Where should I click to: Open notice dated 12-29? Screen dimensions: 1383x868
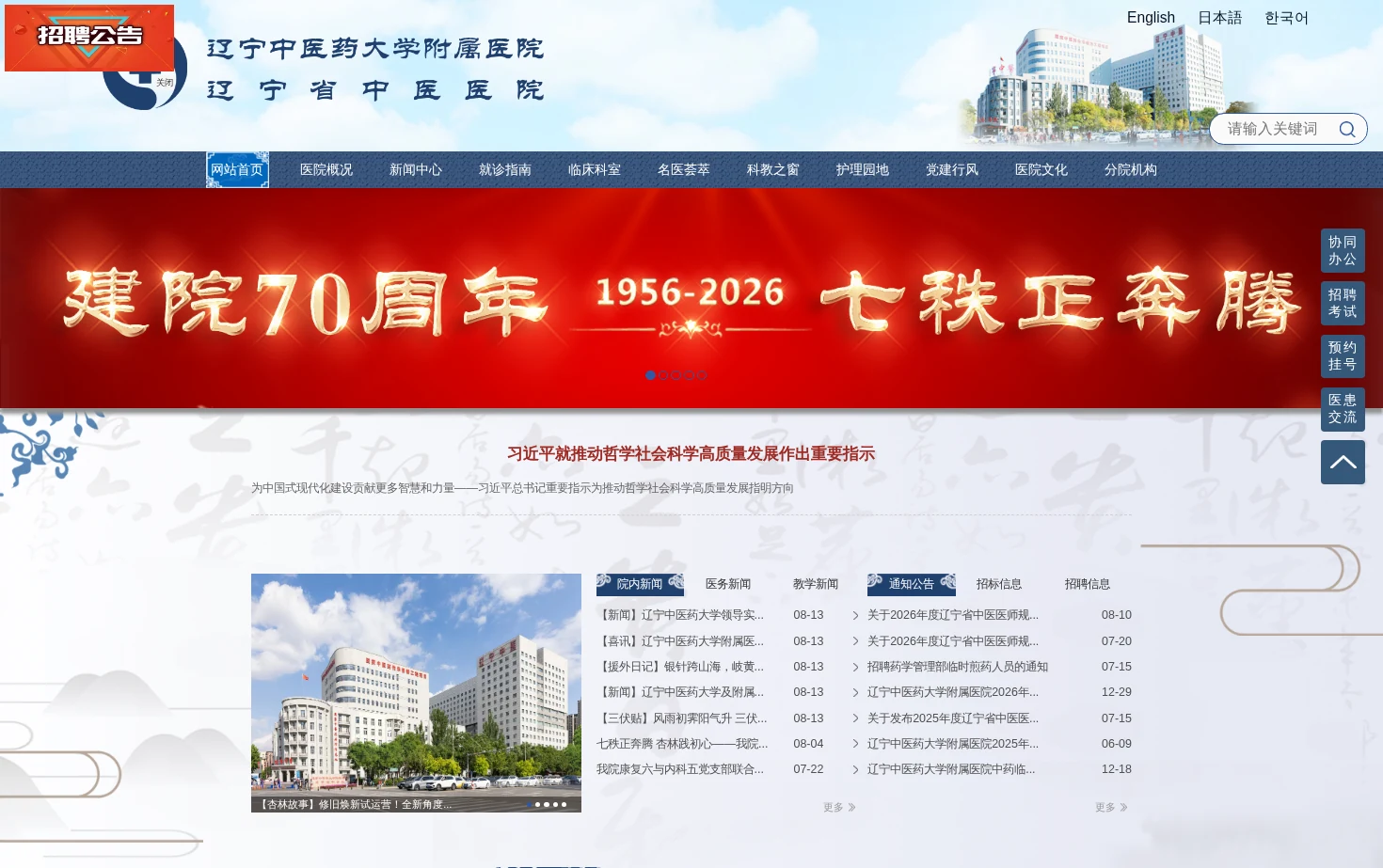click(x=953, y=692)
